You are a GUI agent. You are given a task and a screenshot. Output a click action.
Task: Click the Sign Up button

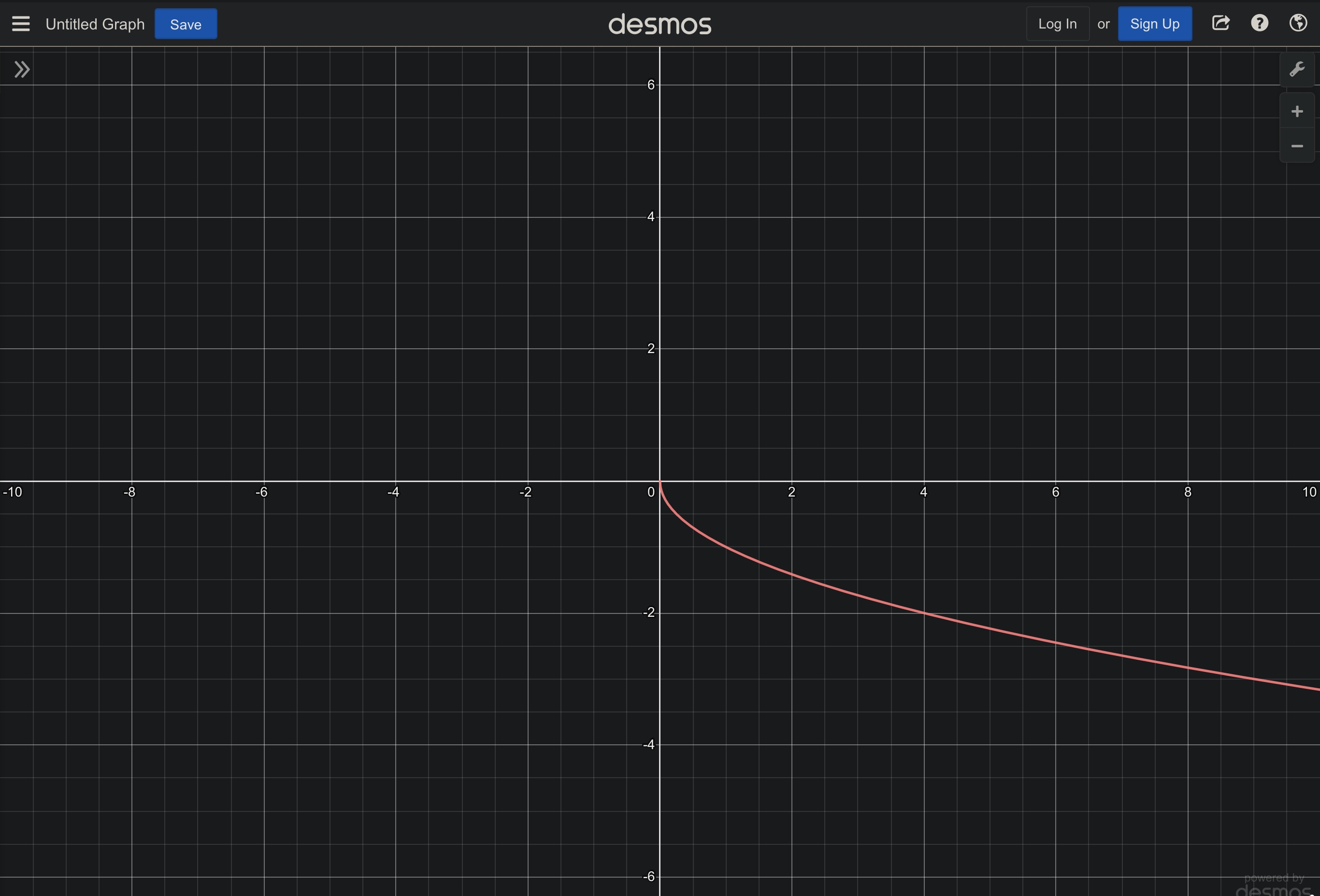(x=1154, y=24)
